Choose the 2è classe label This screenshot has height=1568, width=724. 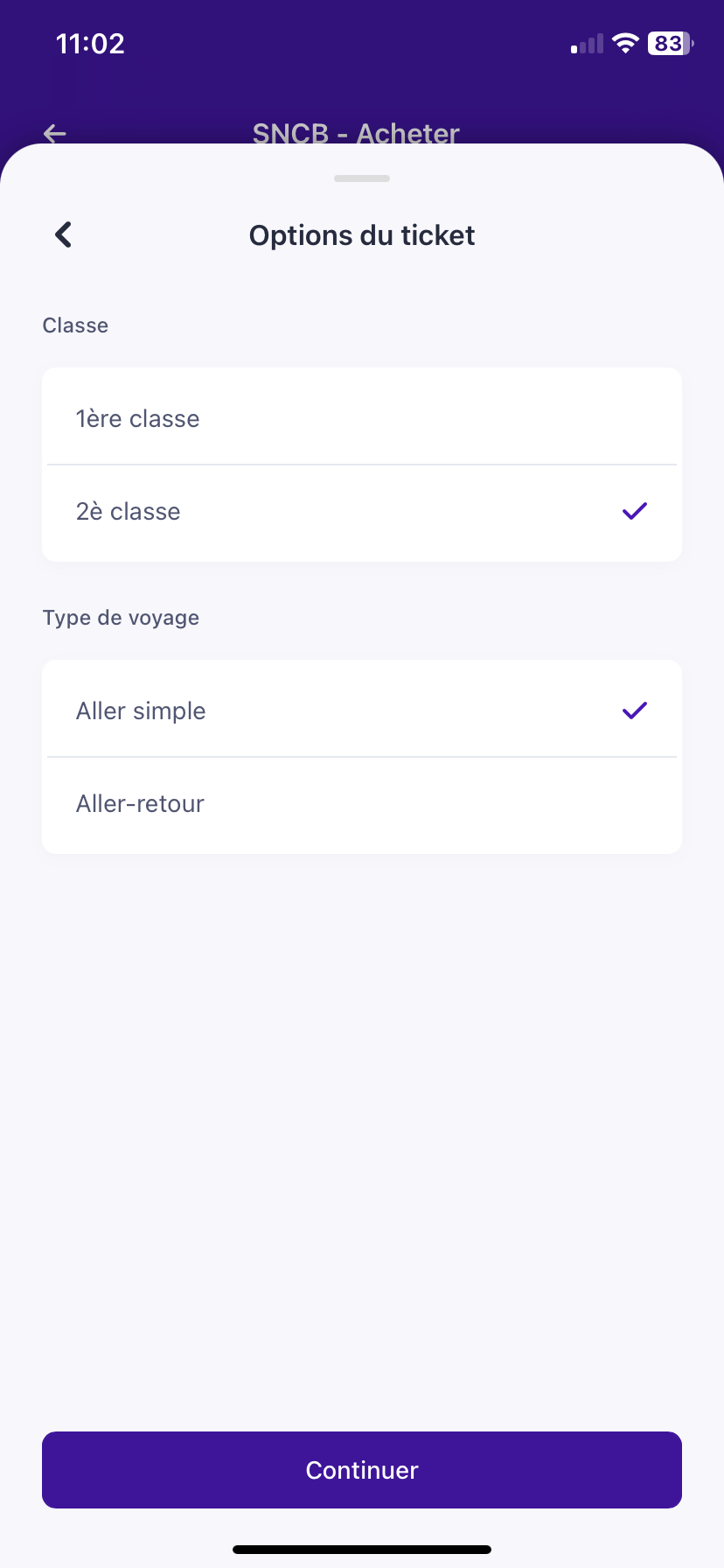(x=129, y=511)
